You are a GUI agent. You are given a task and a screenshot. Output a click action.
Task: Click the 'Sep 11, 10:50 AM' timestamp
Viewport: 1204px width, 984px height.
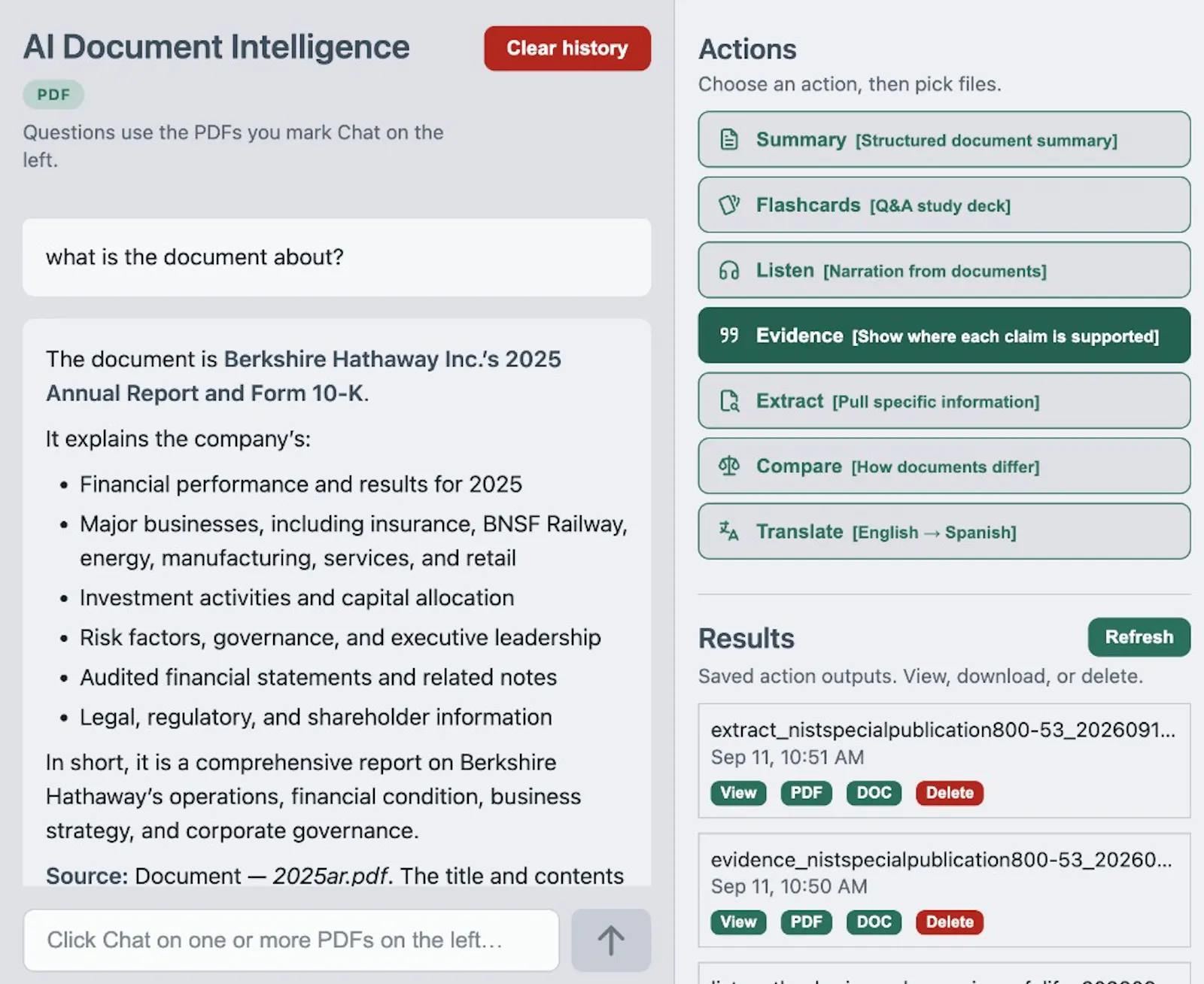click(x=789, y=887)
